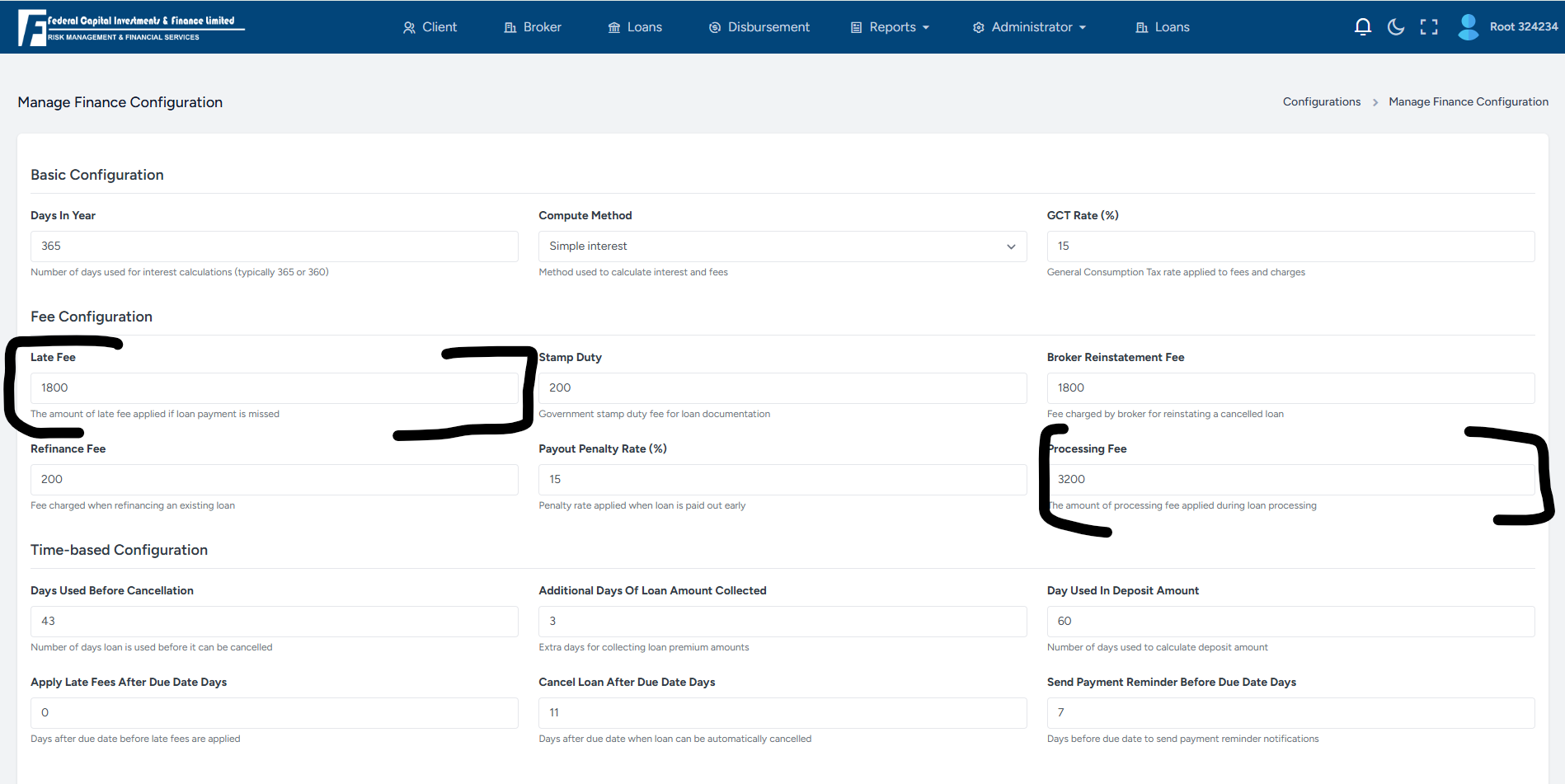Focus the Processing Fee input field
The width and height of the screenshot is (1565, 784).
click(1290, 480)
